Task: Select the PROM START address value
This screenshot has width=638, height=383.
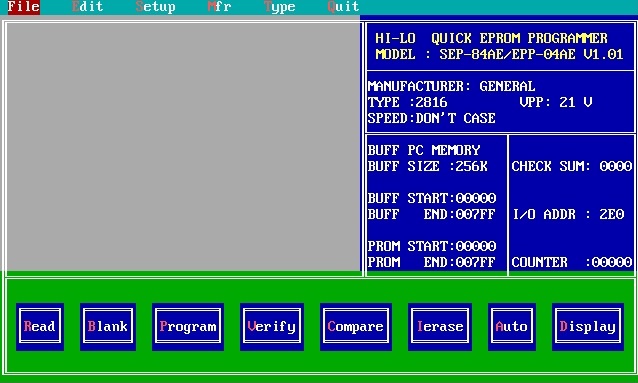Action: (x=476, y=246)
